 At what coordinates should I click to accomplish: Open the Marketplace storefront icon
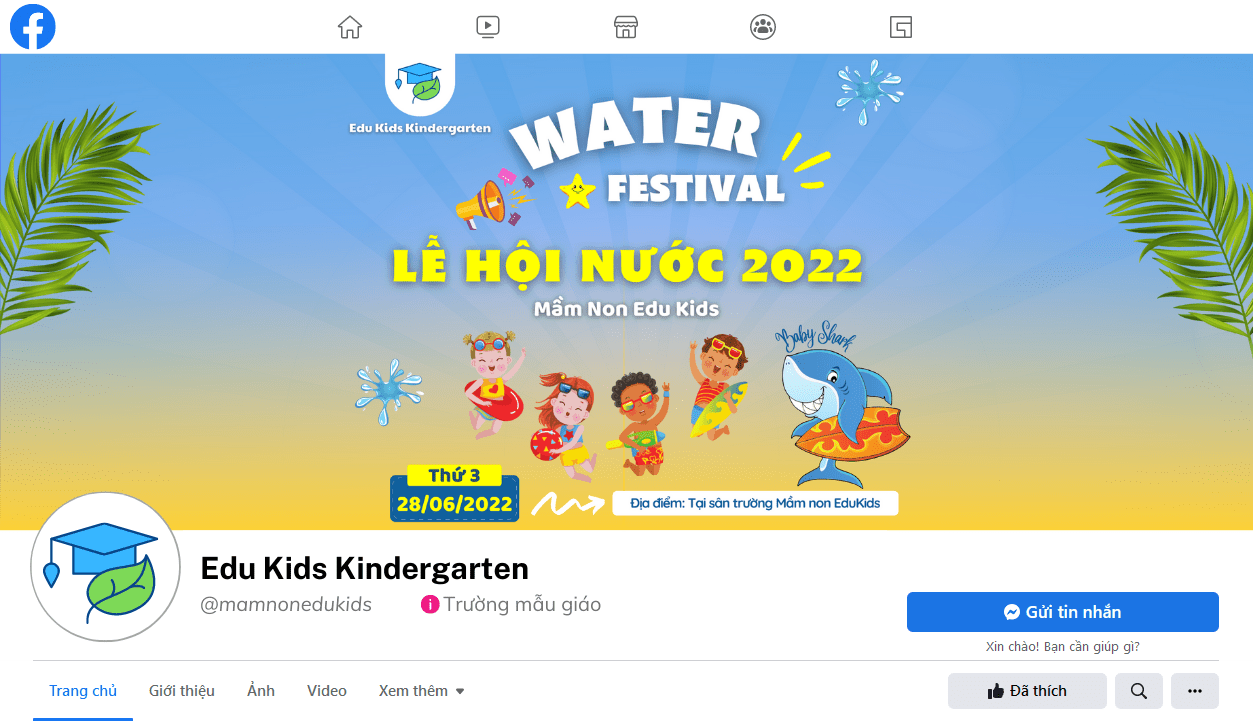coord(626,27)
